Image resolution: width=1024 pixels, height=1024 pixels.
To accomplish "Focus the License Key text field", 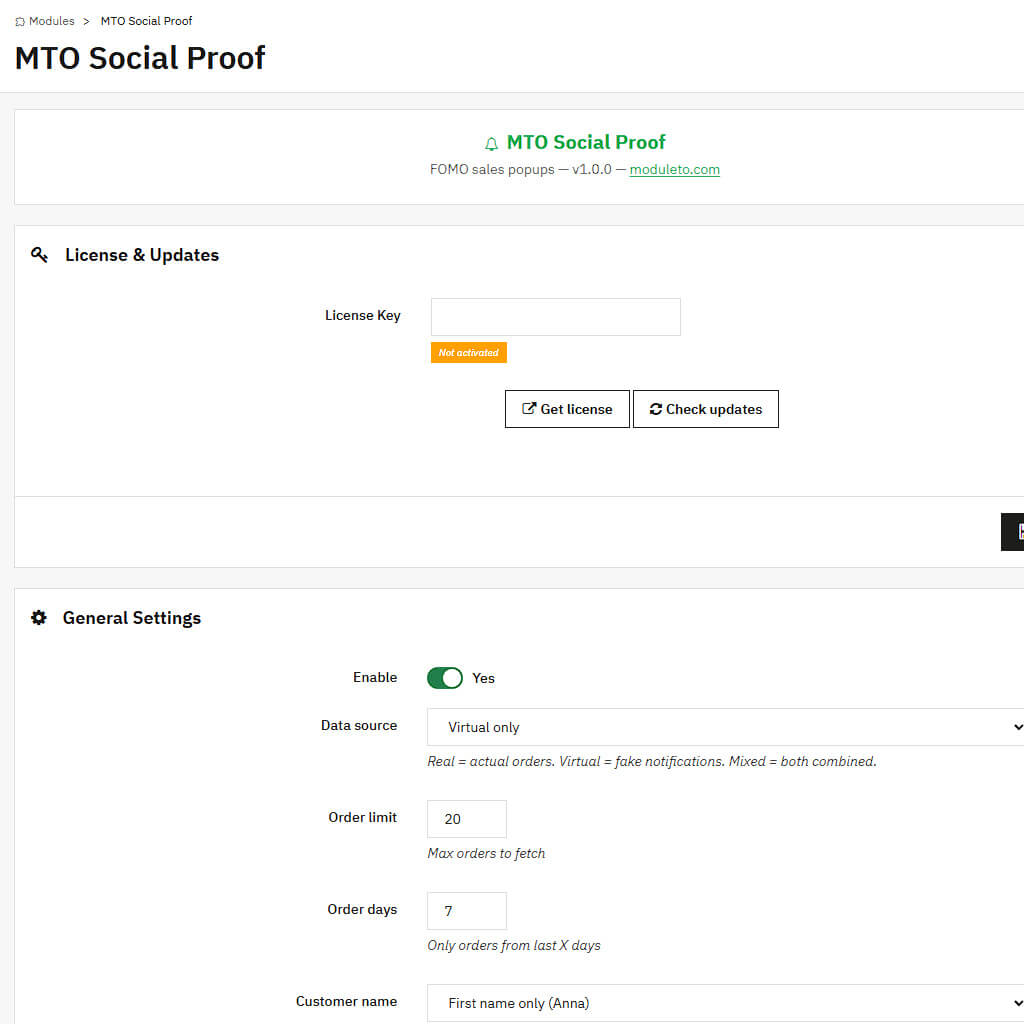I will pos(555,316).
